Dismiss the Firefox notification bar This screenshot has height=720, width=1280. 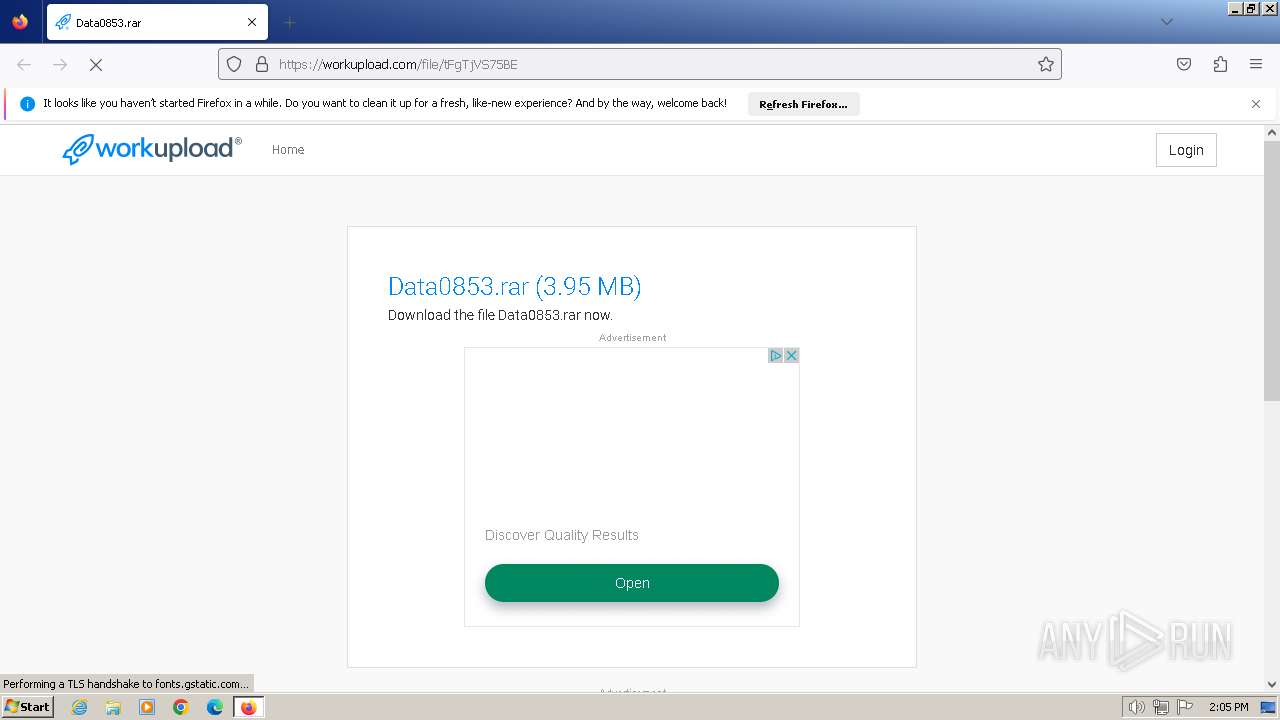(x=1256, y=104)
